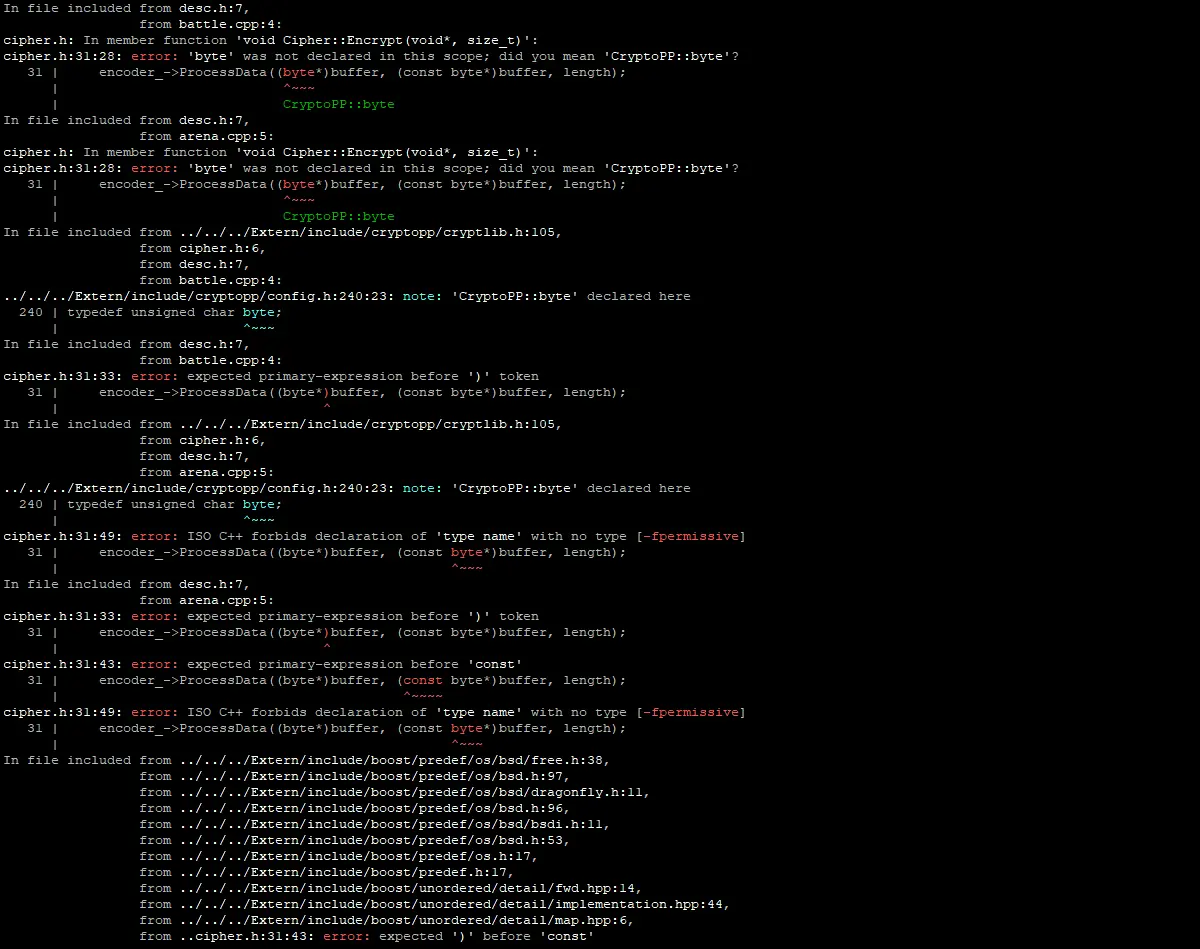Click the boost free.h:38 include path

tap(395, 760)
